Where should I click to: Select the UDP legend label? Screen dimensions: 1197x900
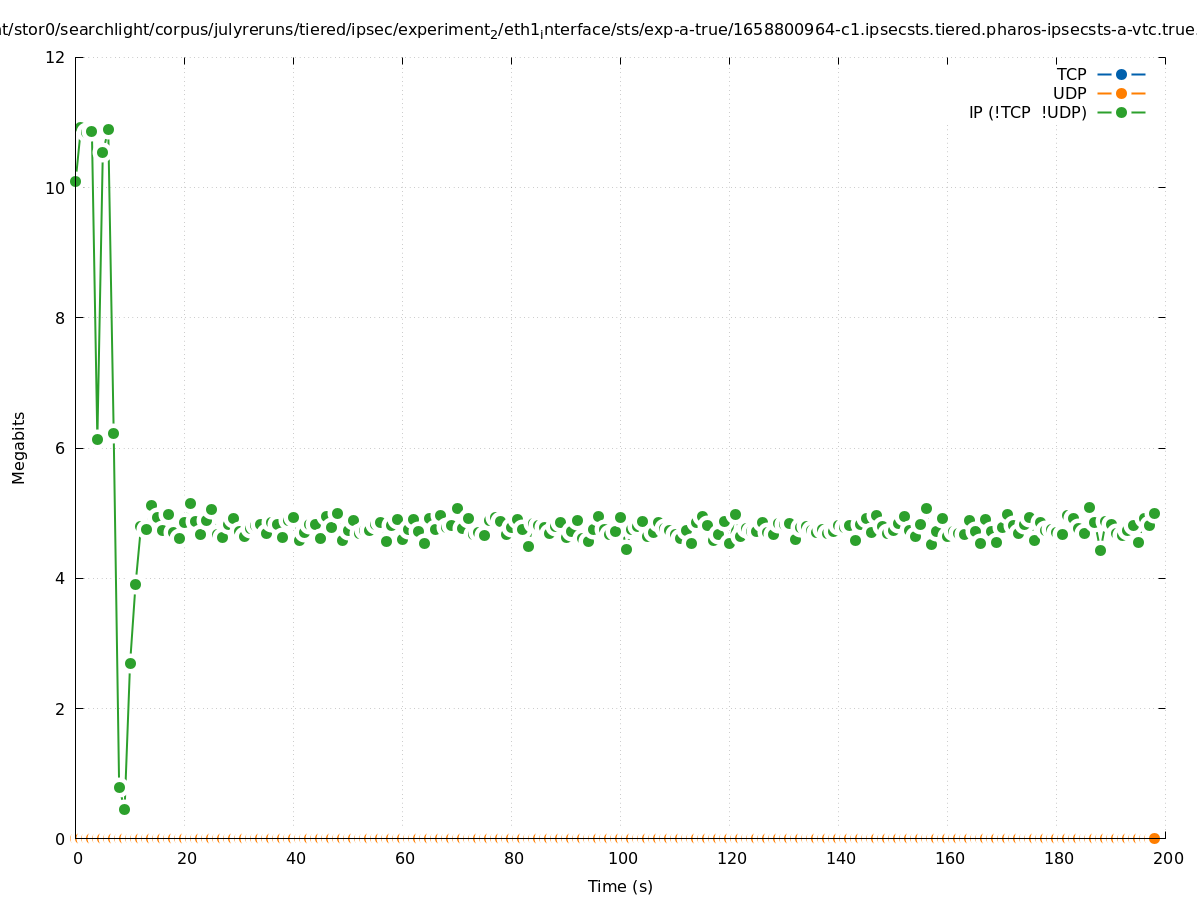(1069, 93)
